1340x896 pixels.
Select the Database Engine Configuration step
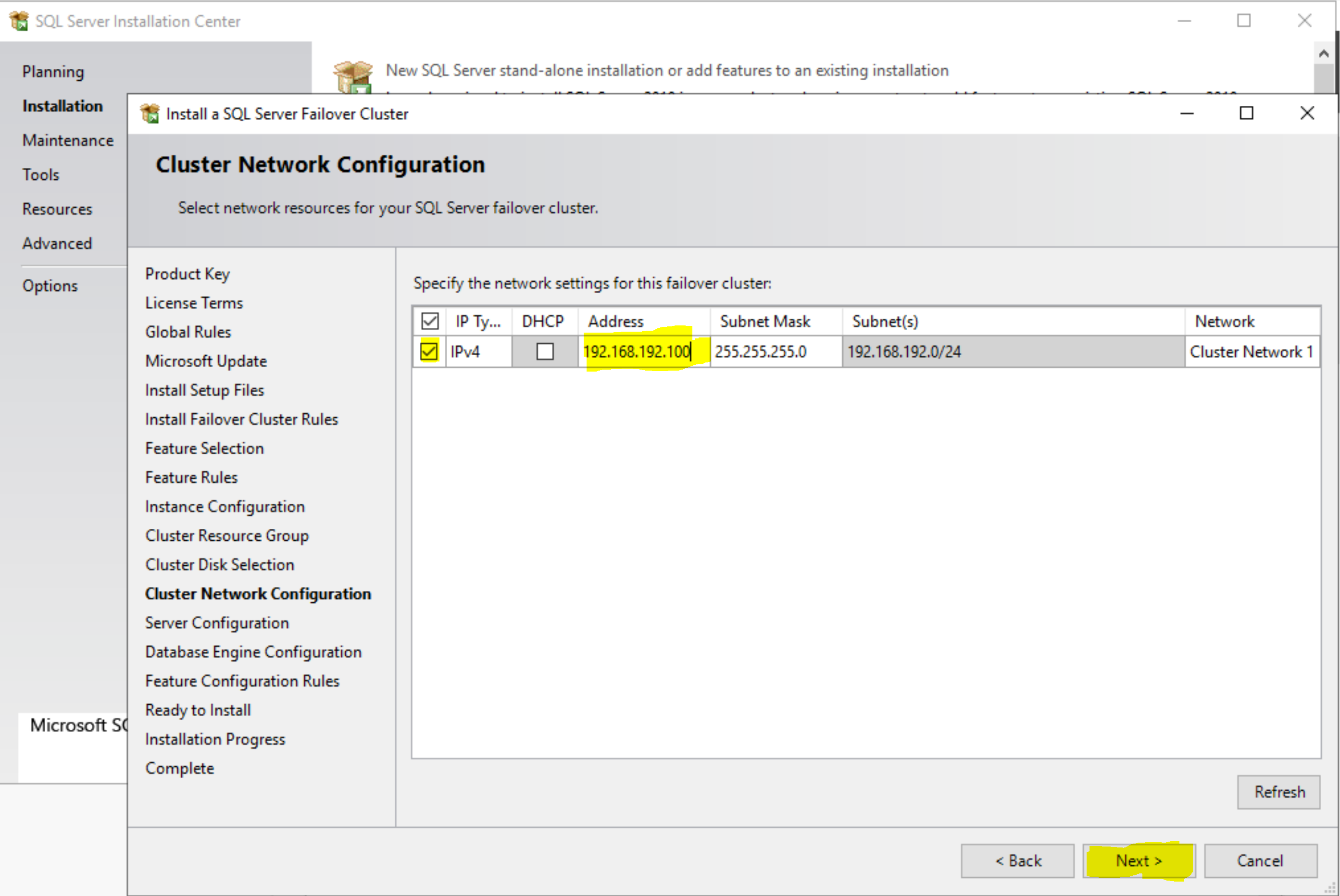(253, 652)
